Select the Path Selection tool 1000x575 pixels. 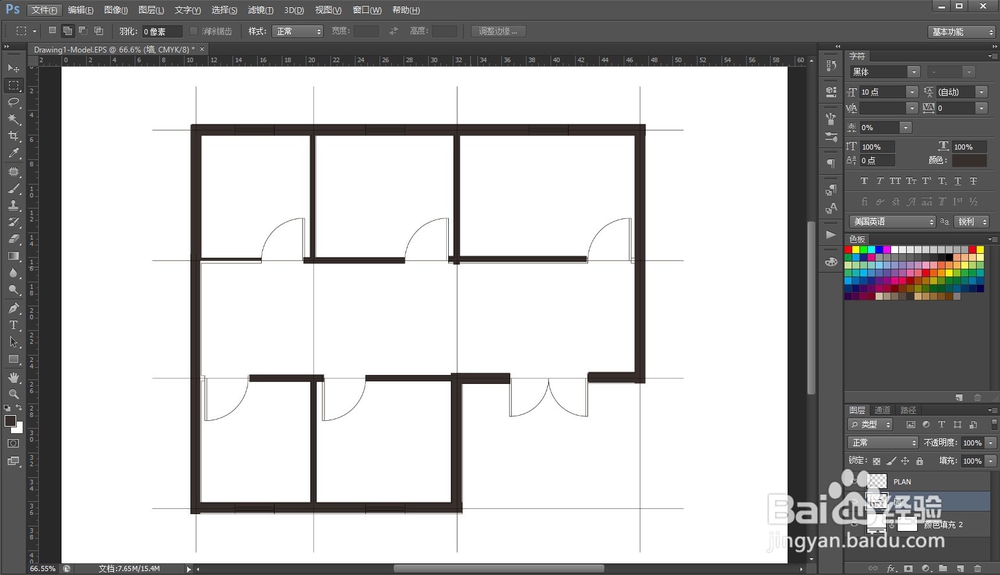click(13, 342)
